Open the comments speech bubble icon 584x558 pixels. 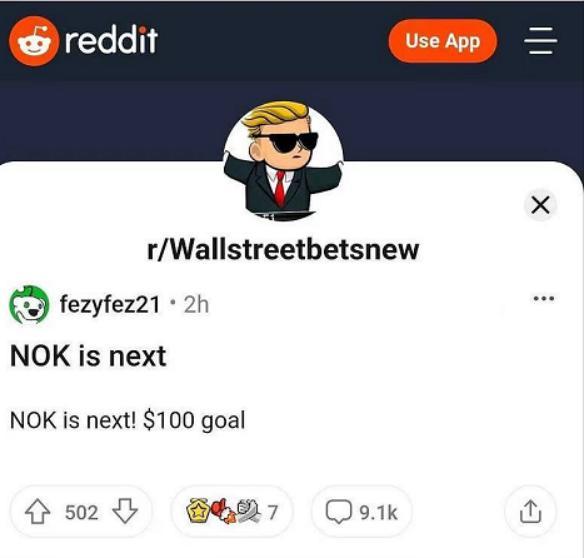coord(339,512)
